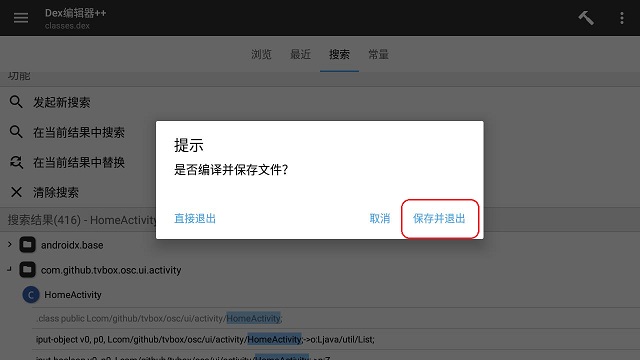
Task: Switch to the 最近 tab
Action: [300, 54]
